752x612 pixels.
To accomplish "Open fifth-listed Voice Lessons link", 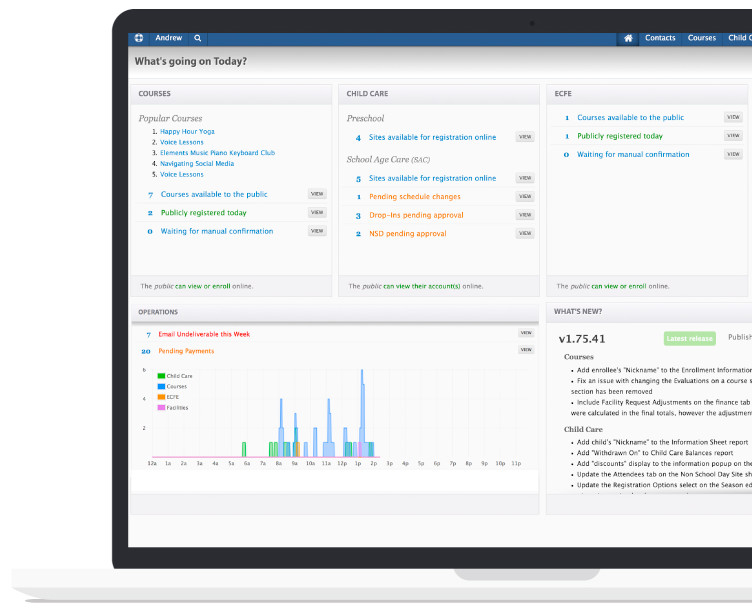I will (x=181, y=175).
